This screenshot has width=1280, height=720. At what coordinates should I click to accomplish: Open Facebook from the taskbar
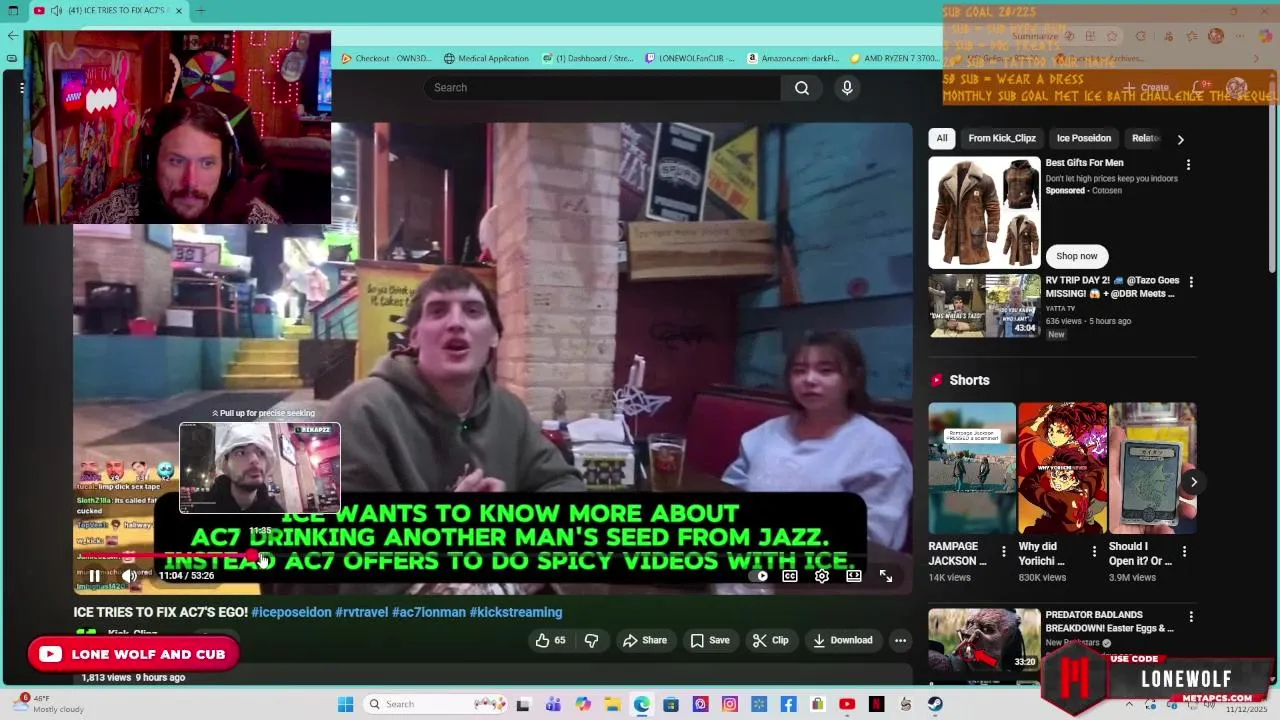coord(788,704)
